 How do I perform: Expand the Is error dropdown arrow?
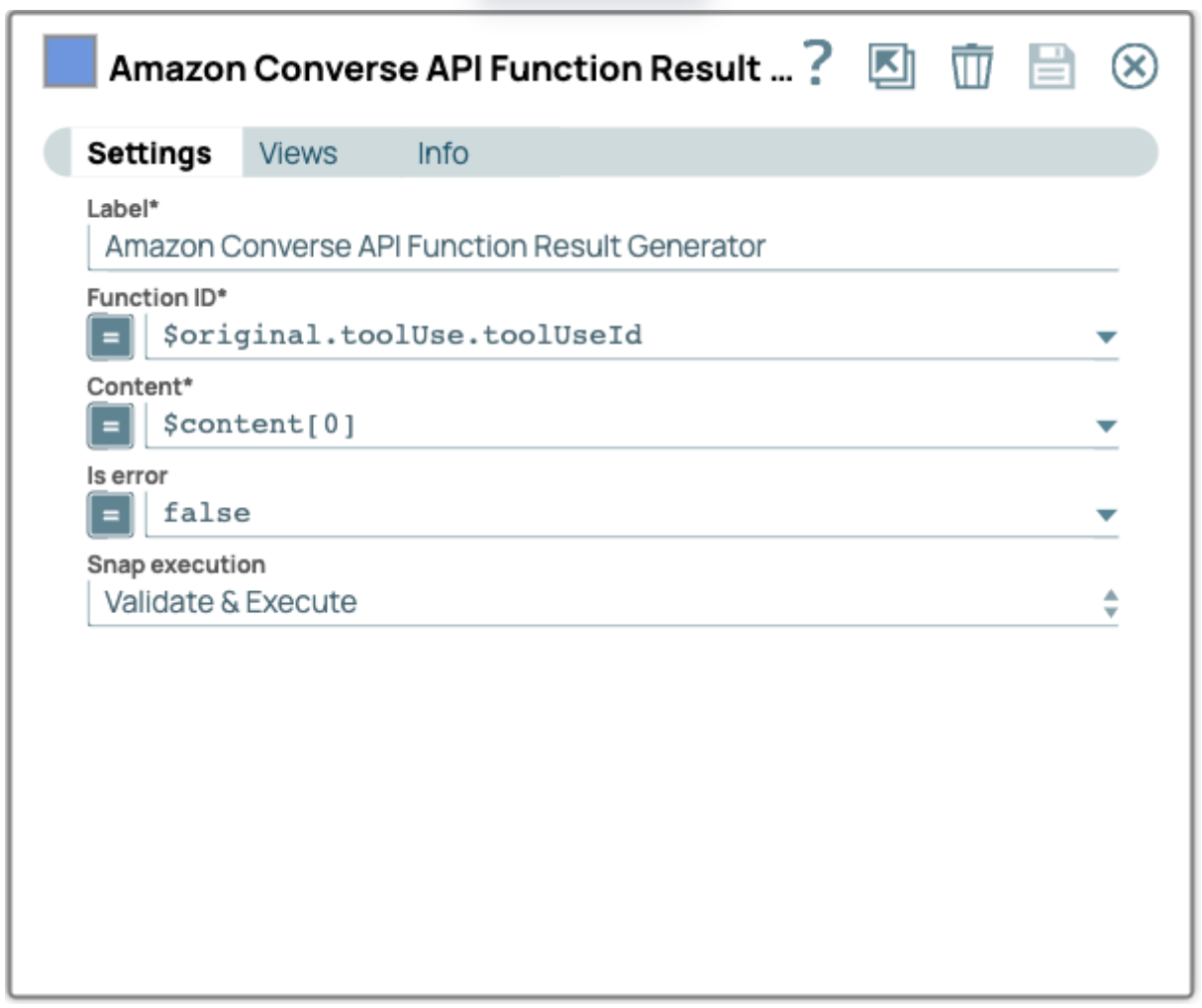click(1106, 516)
